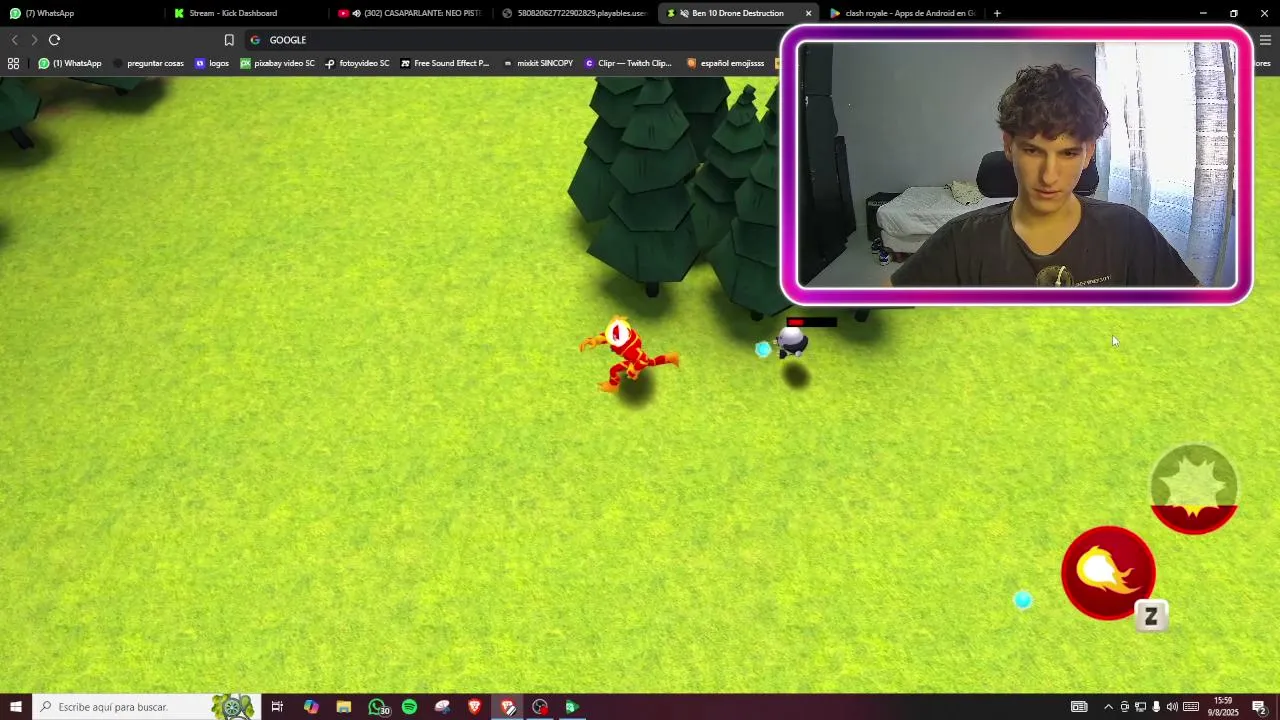The width and height of the screenshot is (1280, 720).
Task: Open Spotify from the taskbar
Action: point(410,707)
